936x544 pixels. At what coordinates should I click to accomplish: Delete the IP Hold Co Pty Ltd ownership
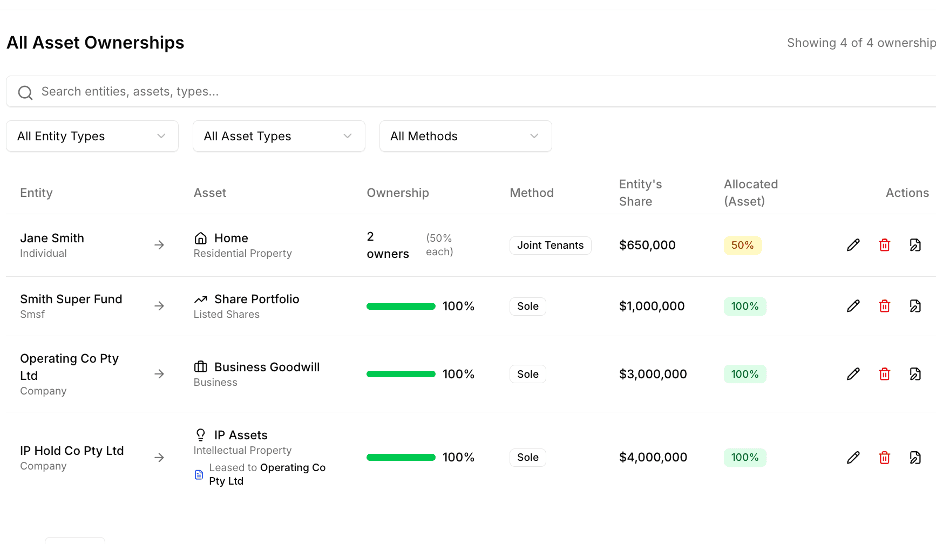click(885, 457)
